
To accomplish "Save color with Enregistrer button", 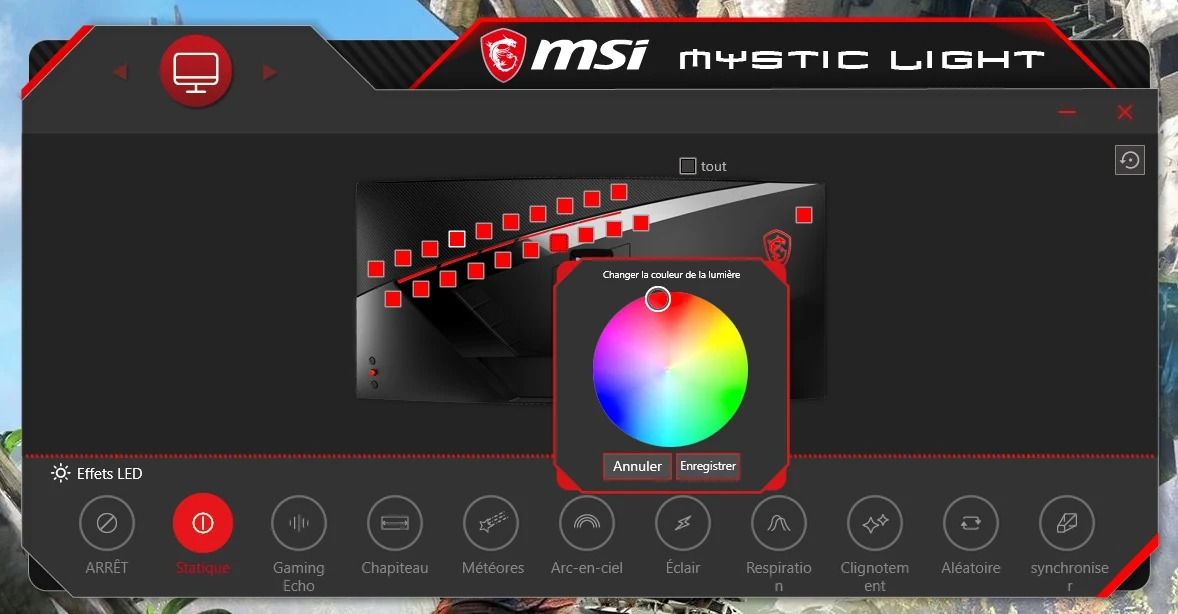I will click(x=708, y=466).
